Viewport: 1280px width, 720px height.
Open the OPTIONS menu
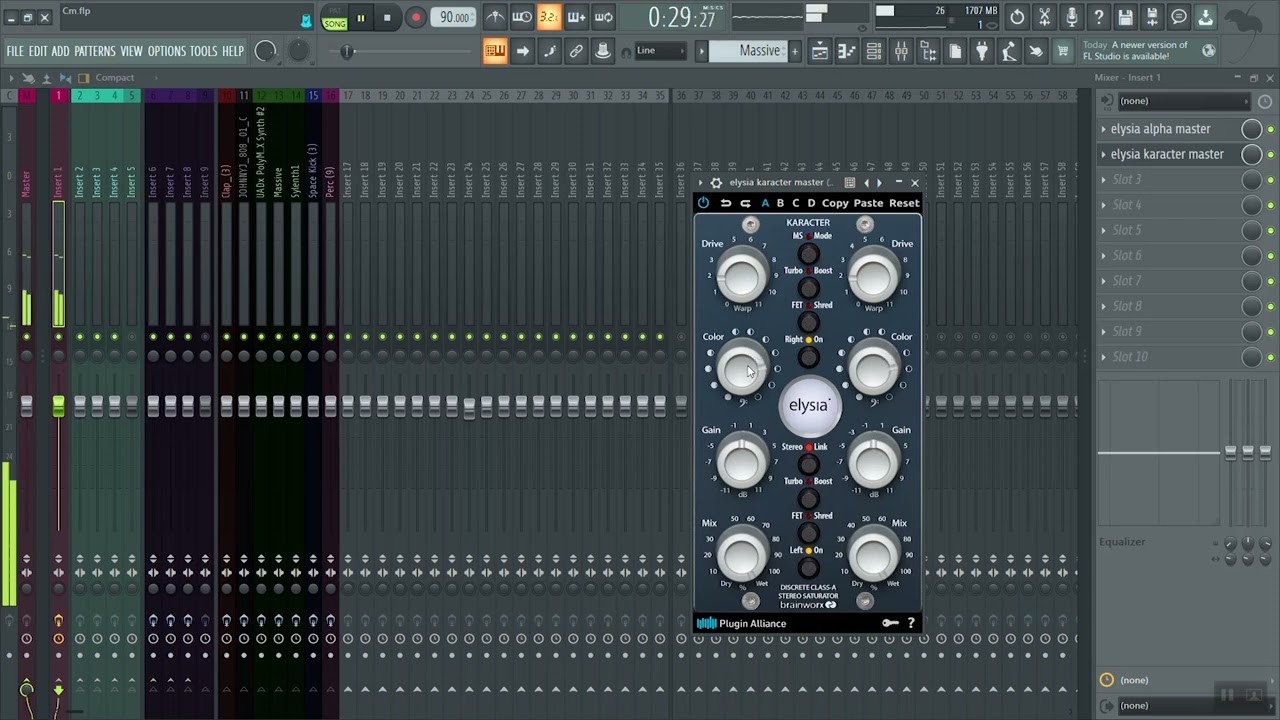(167, 51)
